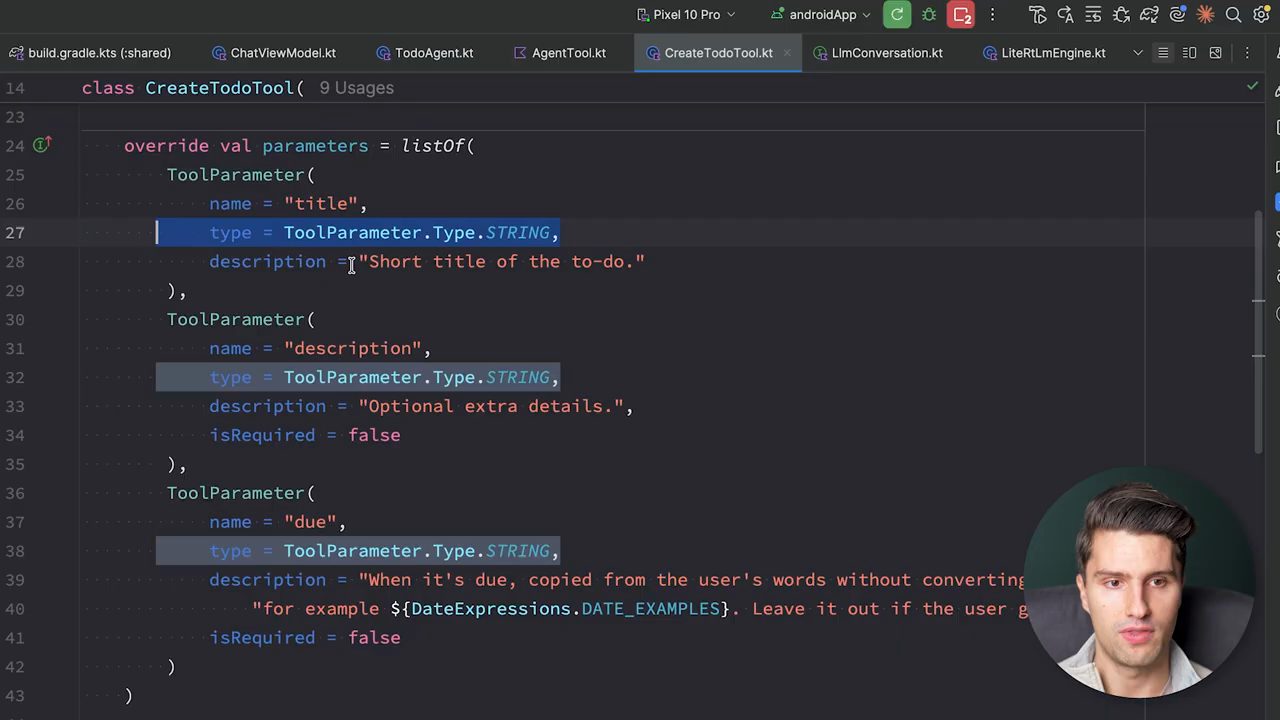Open Search Everywhere with the magnifier icon
Image resolution: width=1280 pixels, height=720 pixels.
[1233, 15]
